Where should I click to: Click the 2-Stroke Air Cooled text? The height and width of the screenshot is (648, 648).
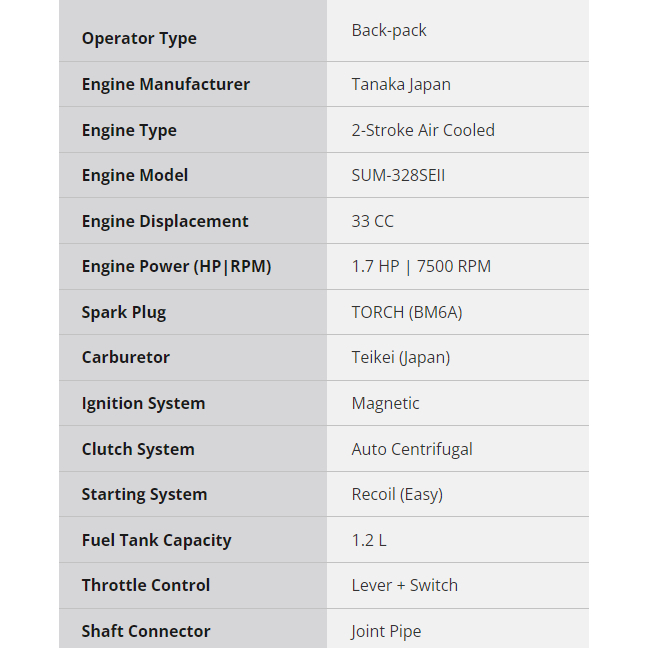click(423, 130)
